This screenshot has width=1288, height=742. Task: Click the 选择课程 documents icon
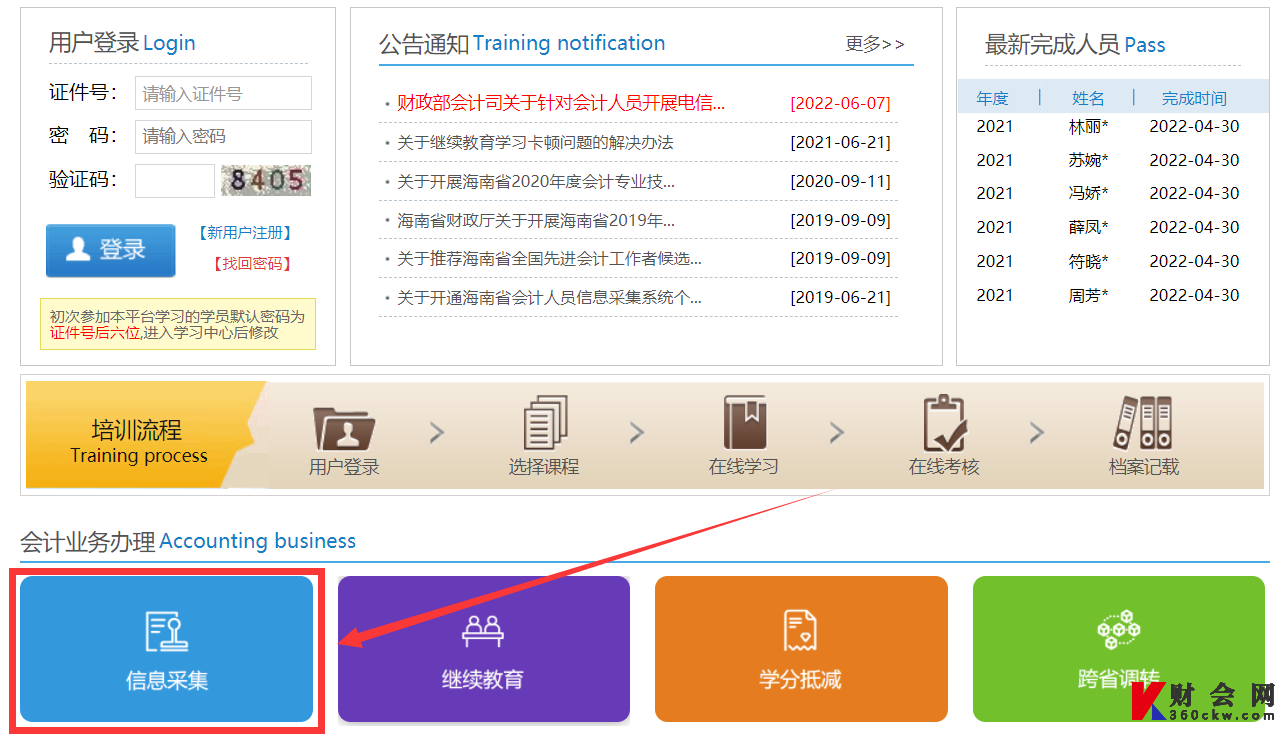545,423
